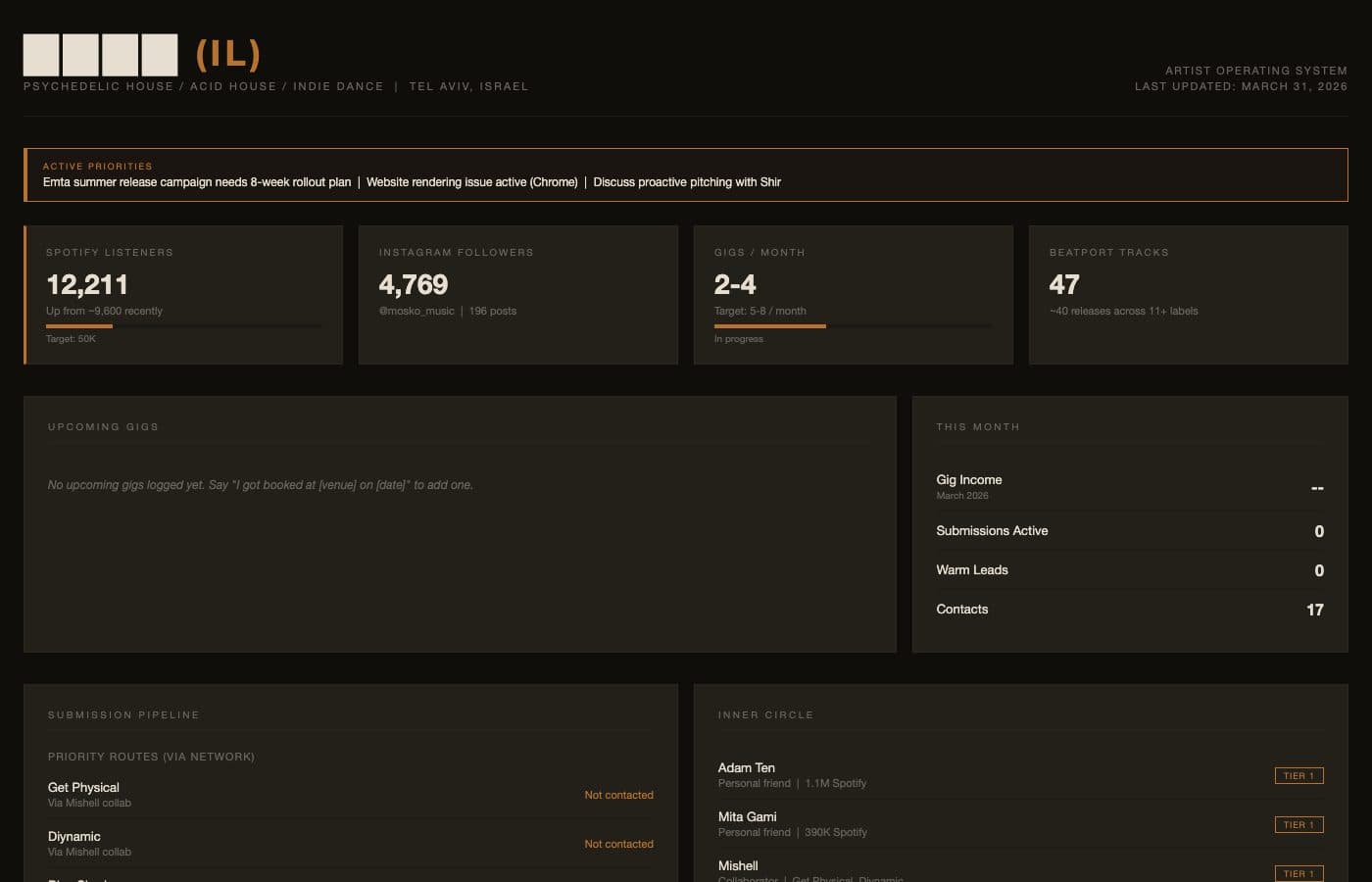Select the Diynamic priority route
Screen dimensions: 1372x882
[73, 836]
